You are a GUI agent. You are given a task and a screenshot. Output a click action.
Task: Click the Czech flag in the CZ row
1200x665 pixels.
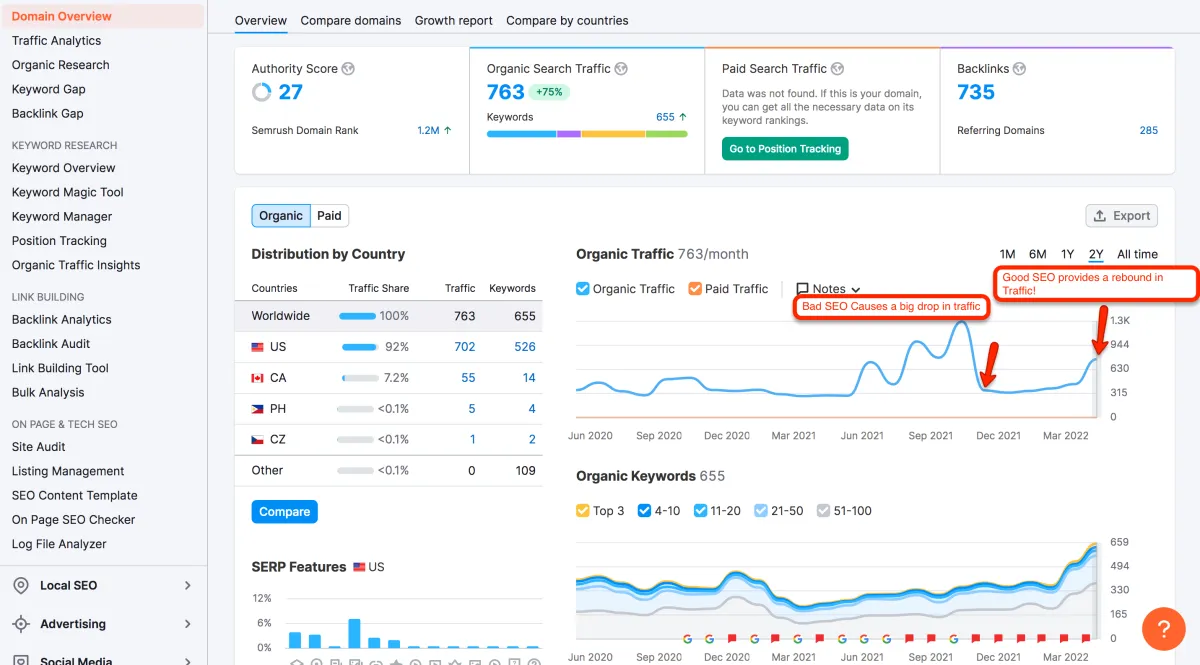[258, 439]
